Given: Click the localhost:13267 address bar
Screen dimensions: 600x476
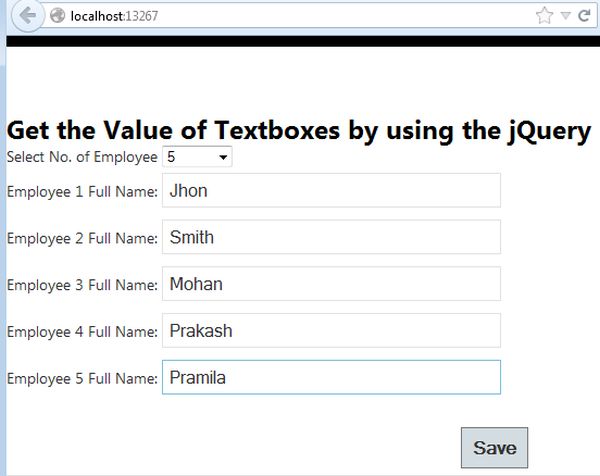Looking at the screenshot, I should (300, 17).
